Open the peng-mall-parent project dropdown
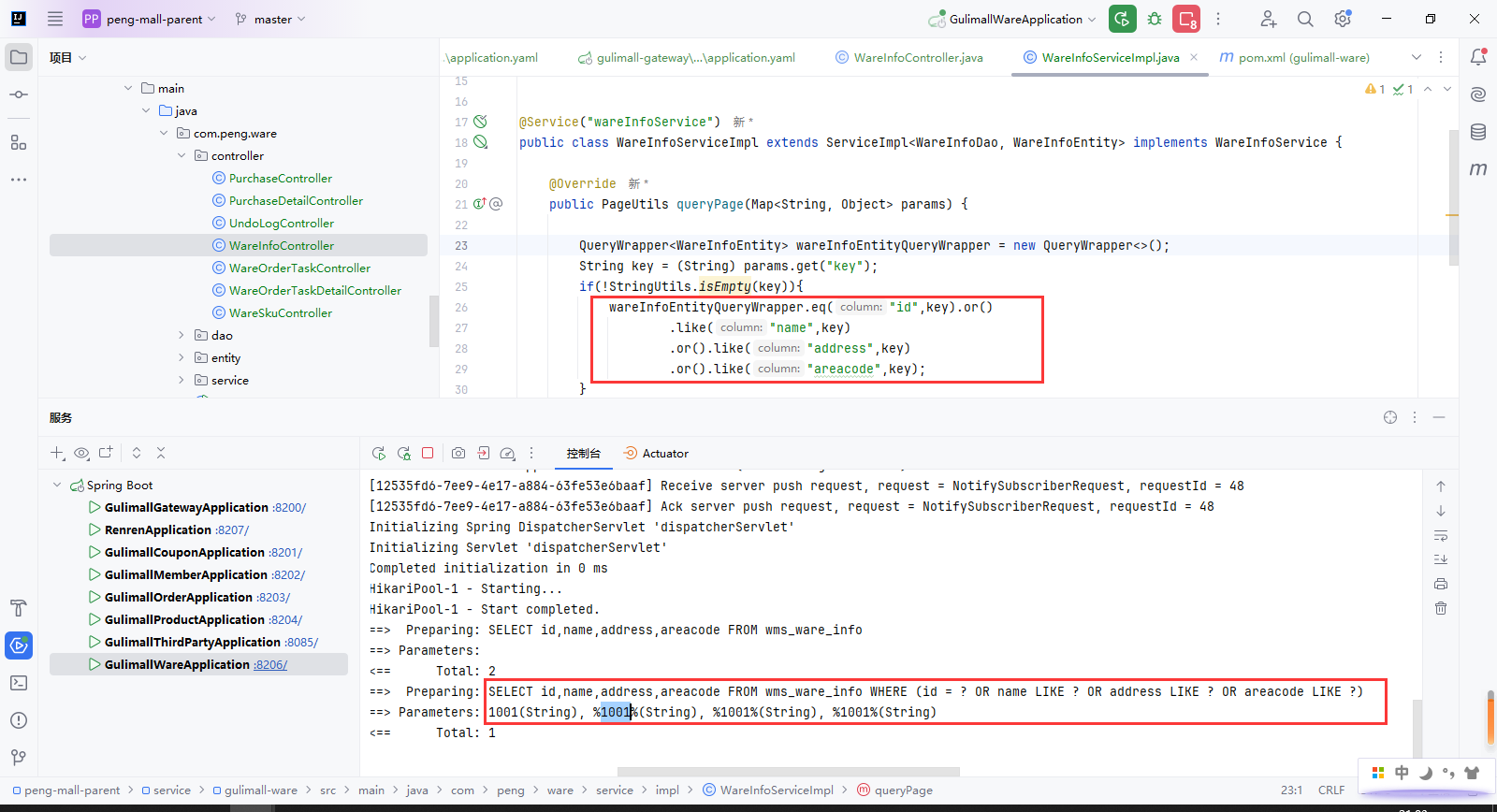 (149, 19)
